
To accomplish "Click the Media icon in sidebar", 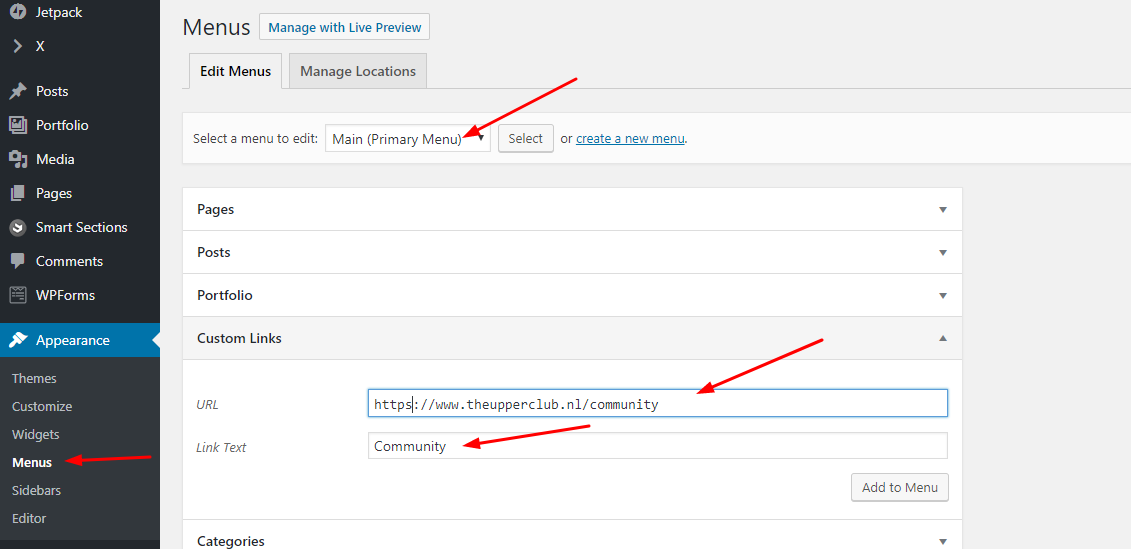I will click(x=18, y=159).
